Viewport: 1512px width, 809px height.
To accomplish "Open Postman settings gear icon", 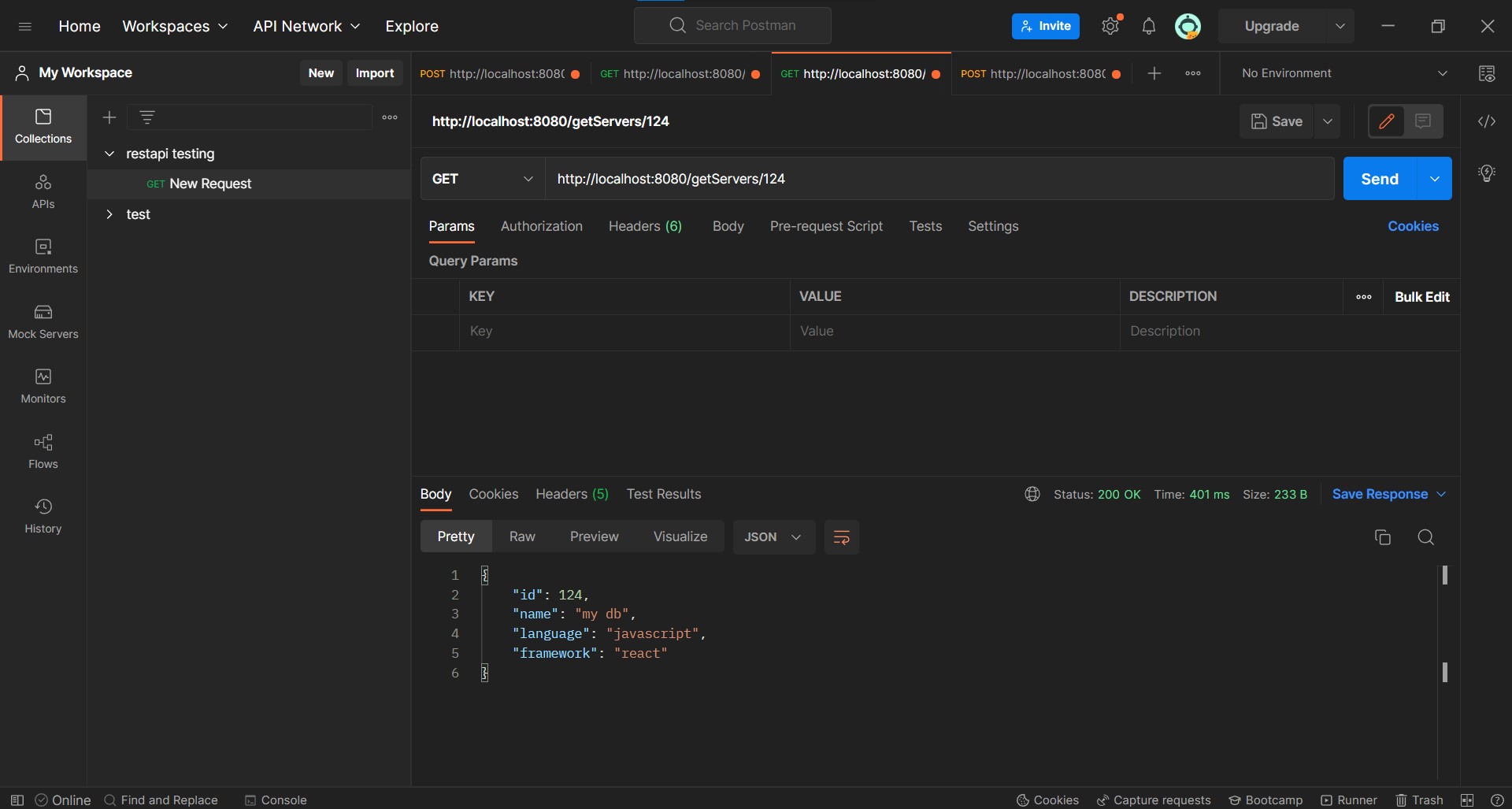I will [x=1110, y=26].
